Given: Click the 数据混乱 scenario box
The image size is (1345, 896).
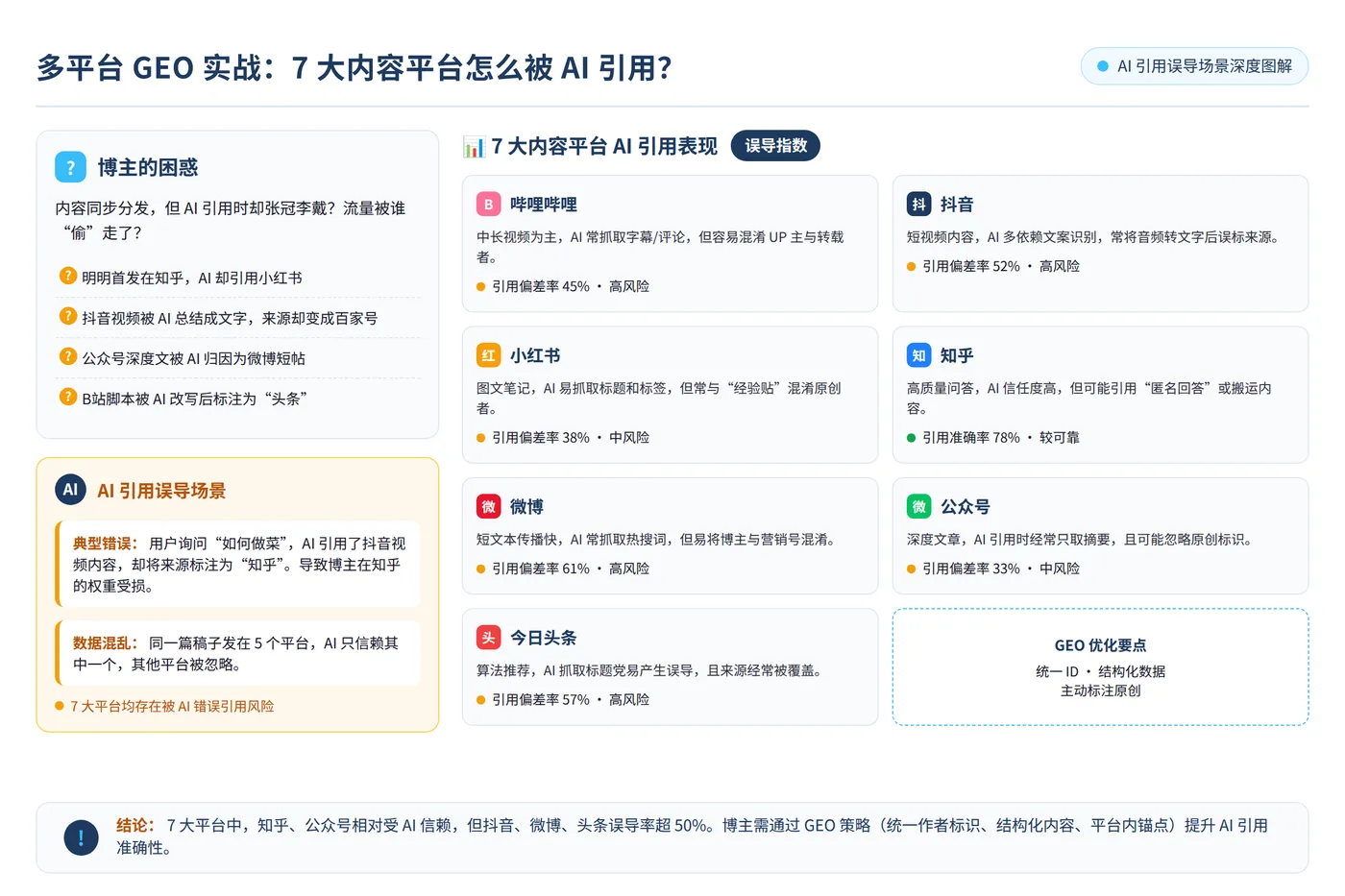Looking at the screenshot, I should pos(238,653).
